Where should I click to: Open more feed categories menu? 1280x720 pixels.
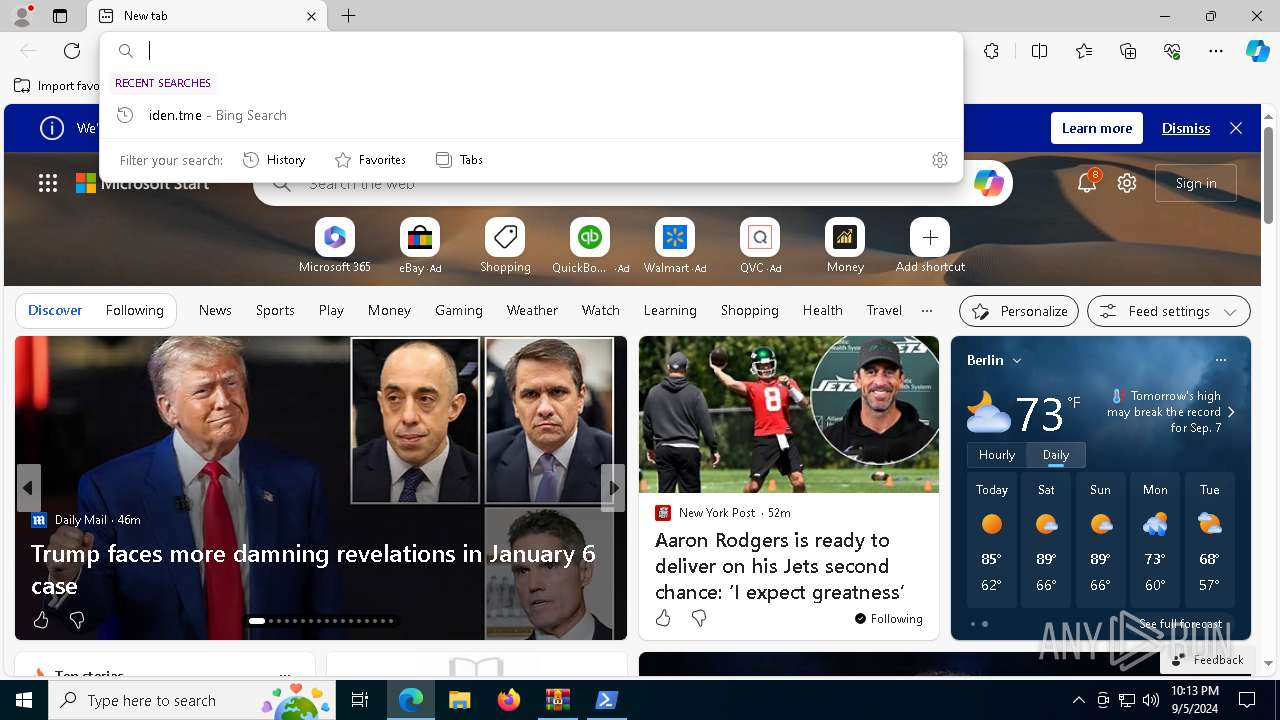point(927,310)
